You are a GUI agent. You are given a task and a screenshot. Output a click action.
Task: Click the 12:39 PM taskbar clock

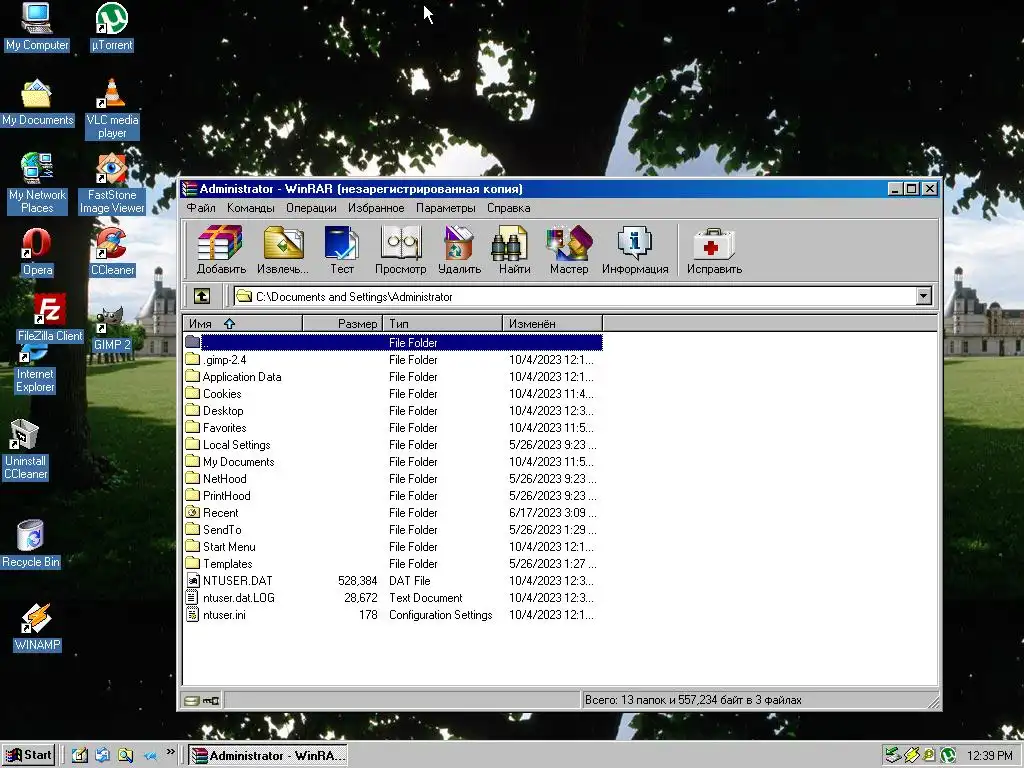click(989, 756)
